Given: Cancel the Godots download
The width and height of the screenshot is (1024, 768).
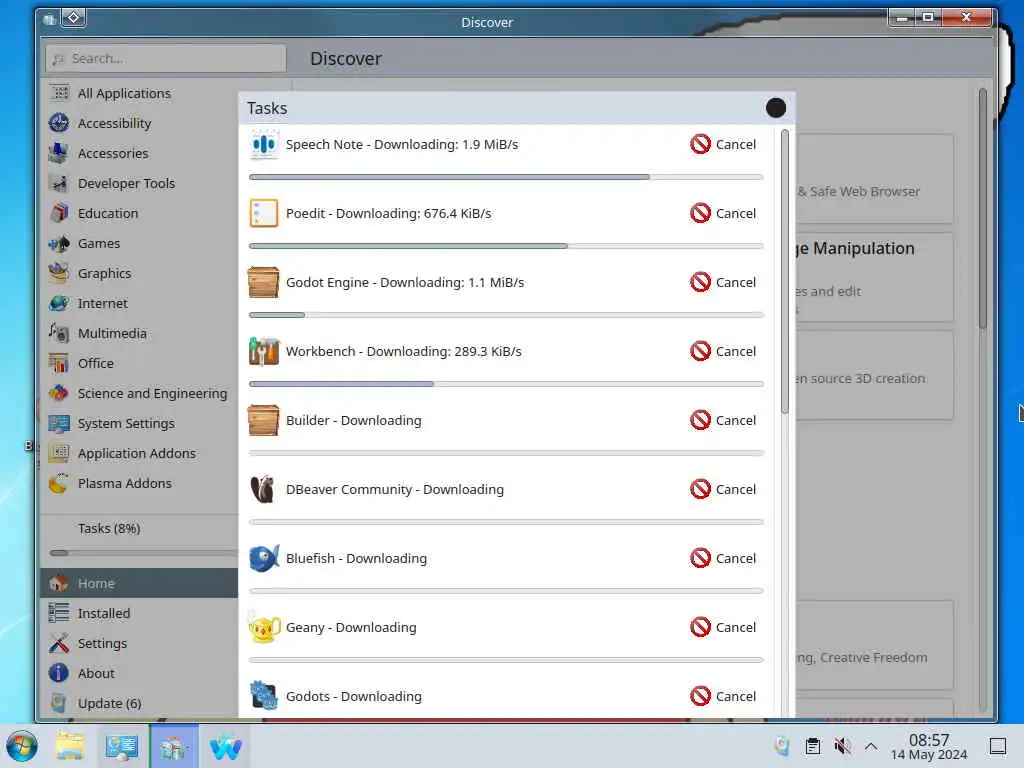Looking at the screenshot, I should (x=723, y=696).
